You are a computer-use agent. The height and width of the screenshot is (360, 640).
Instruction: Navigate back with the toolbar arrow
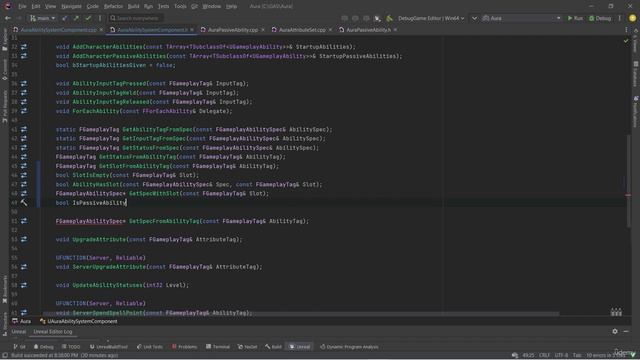click(8, 18)
